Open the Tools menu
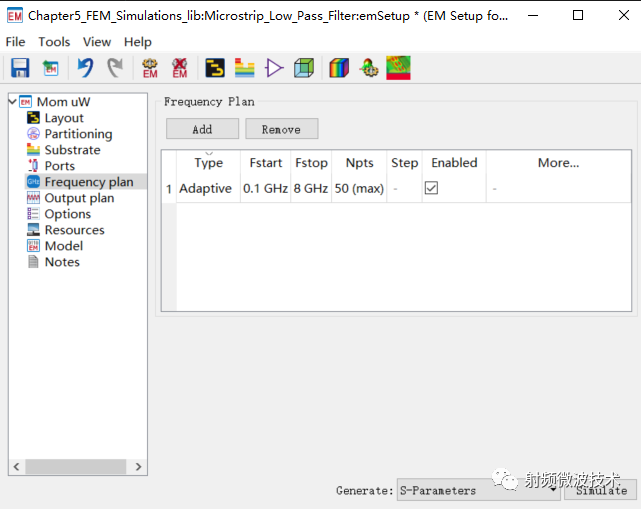The height and width of the screenshot is (509, 641). click(x=54, y=42)
